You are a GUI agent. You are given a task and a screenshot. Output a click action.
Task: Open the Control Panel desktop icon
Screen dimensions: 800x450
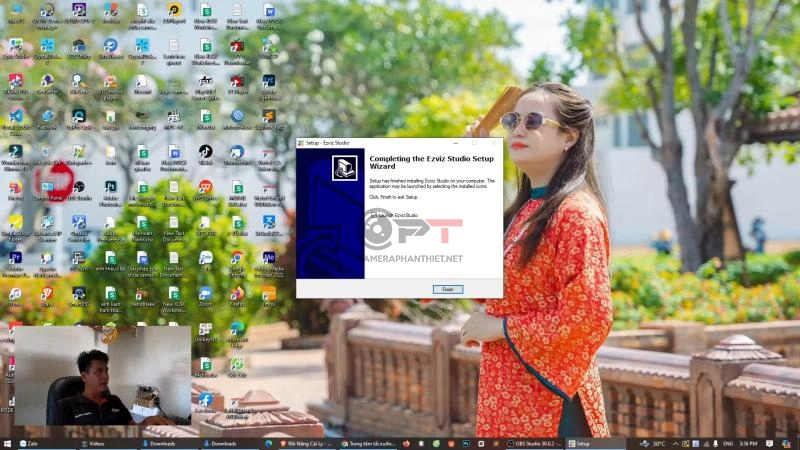coord(47,191)
